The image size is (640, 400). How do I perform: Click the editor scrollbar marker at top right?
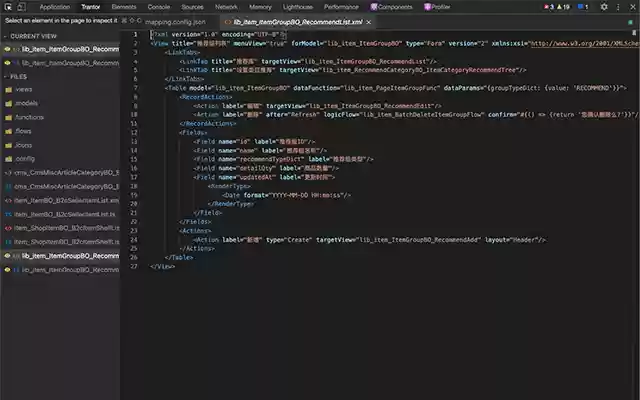pyautogui.click(x=634, y=33)
